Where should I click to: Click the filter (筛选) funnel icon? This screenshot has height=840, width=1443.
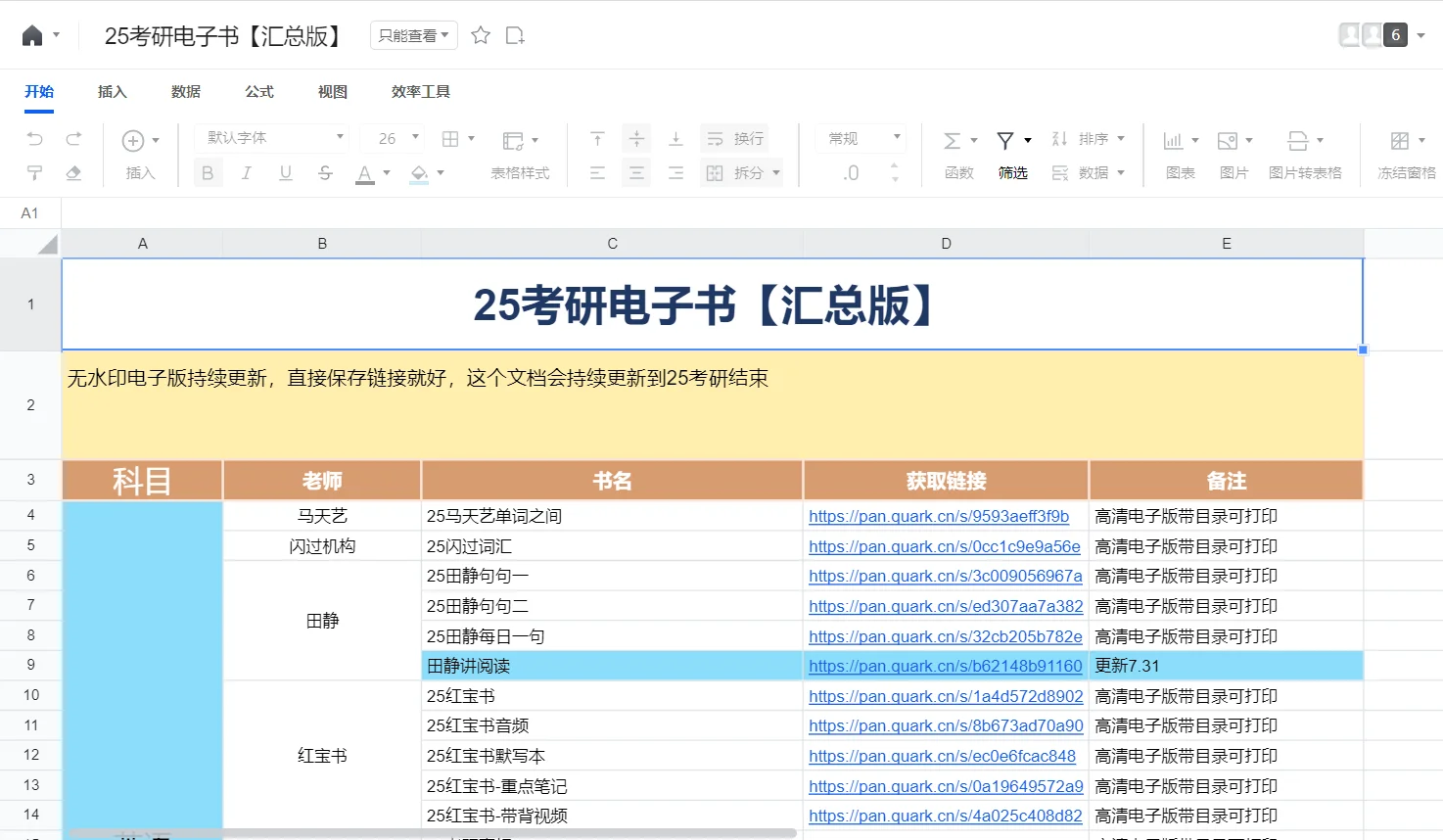coord(1005,141)
